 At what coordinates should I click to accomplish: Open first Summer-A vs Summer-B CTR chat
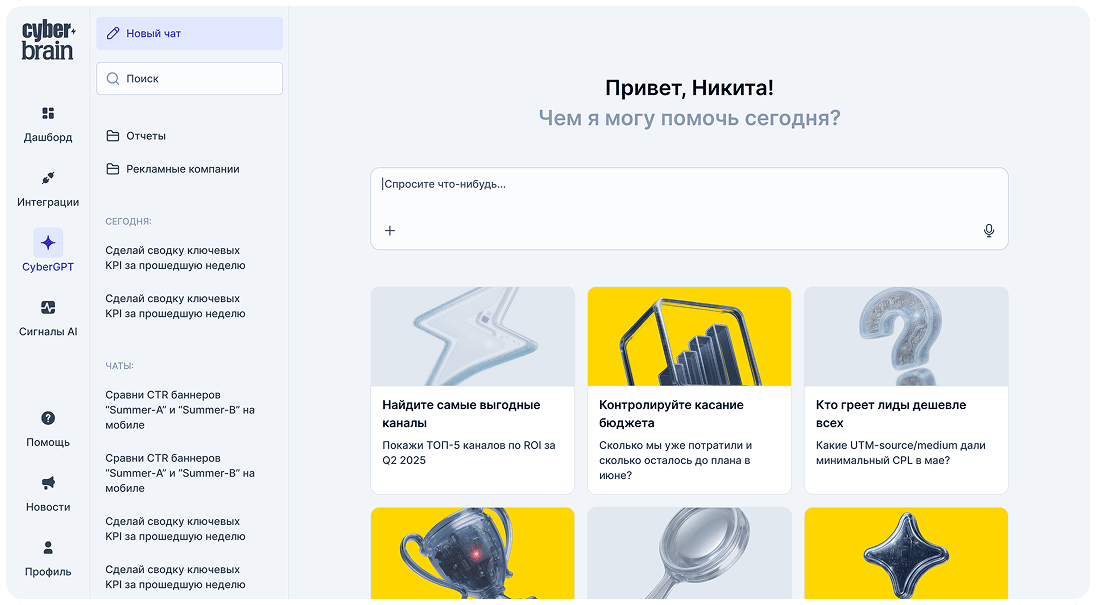click(x=180, y=410)
